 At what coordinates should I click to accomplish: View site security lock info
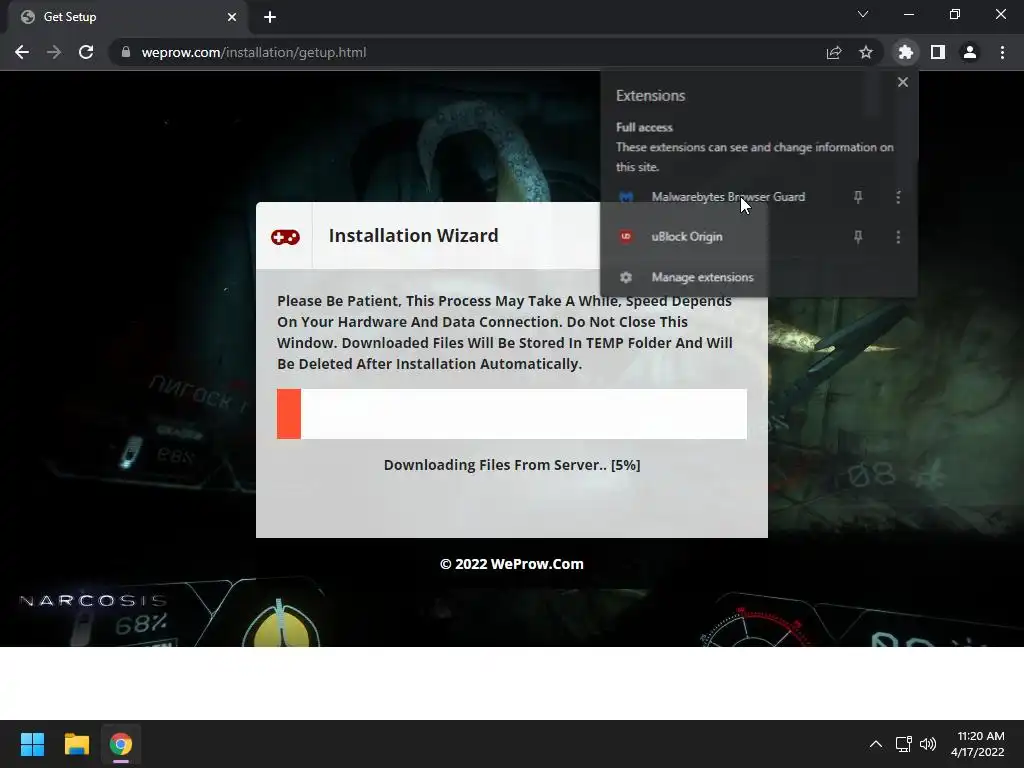tap(126, 52)
